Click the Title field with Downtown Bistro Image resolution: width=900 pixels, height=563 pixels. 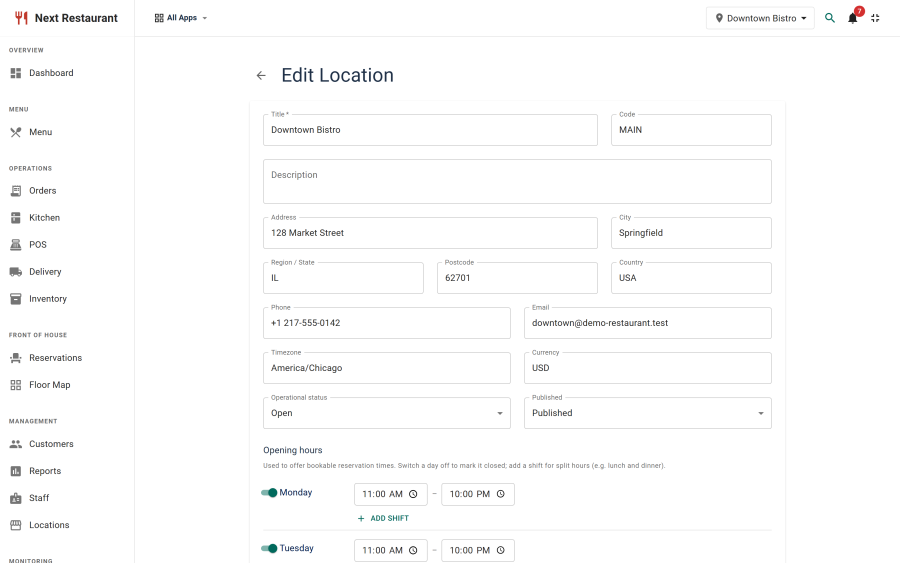[430, 130]
